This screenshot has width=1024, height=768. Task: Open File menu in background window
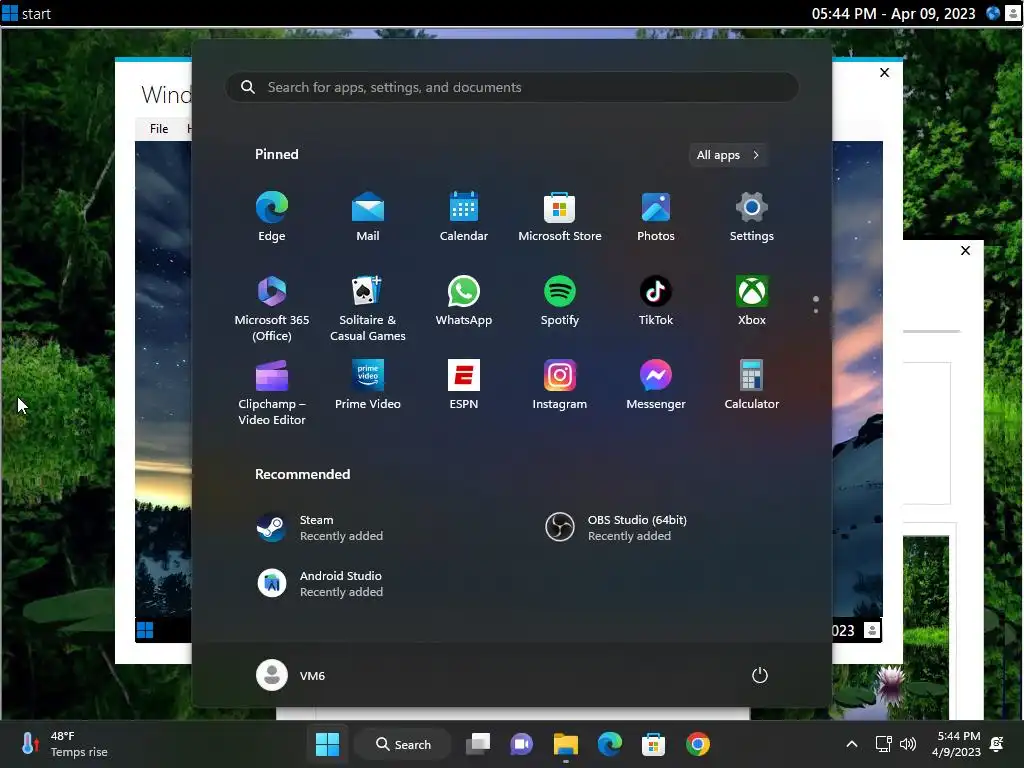coord(159,129)
